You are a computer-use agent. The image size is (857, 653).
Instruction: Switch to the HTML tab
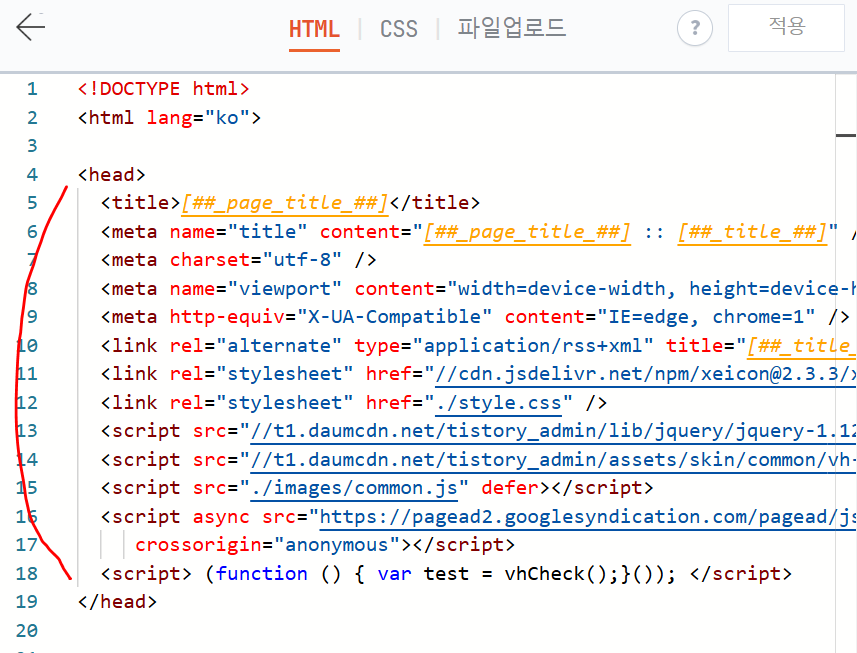(x=314, y=29)
